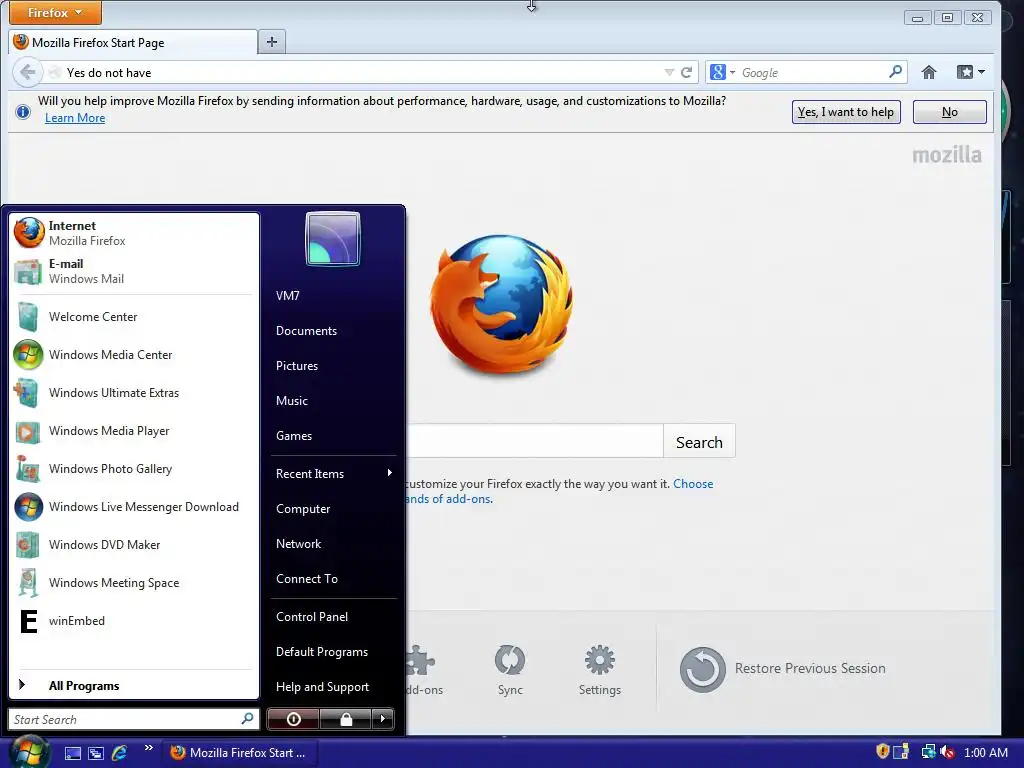Image resolution: width=1024 pixels, height=768 pixels.
Task: Follow the Learn More link
Action: coord(75,118)
